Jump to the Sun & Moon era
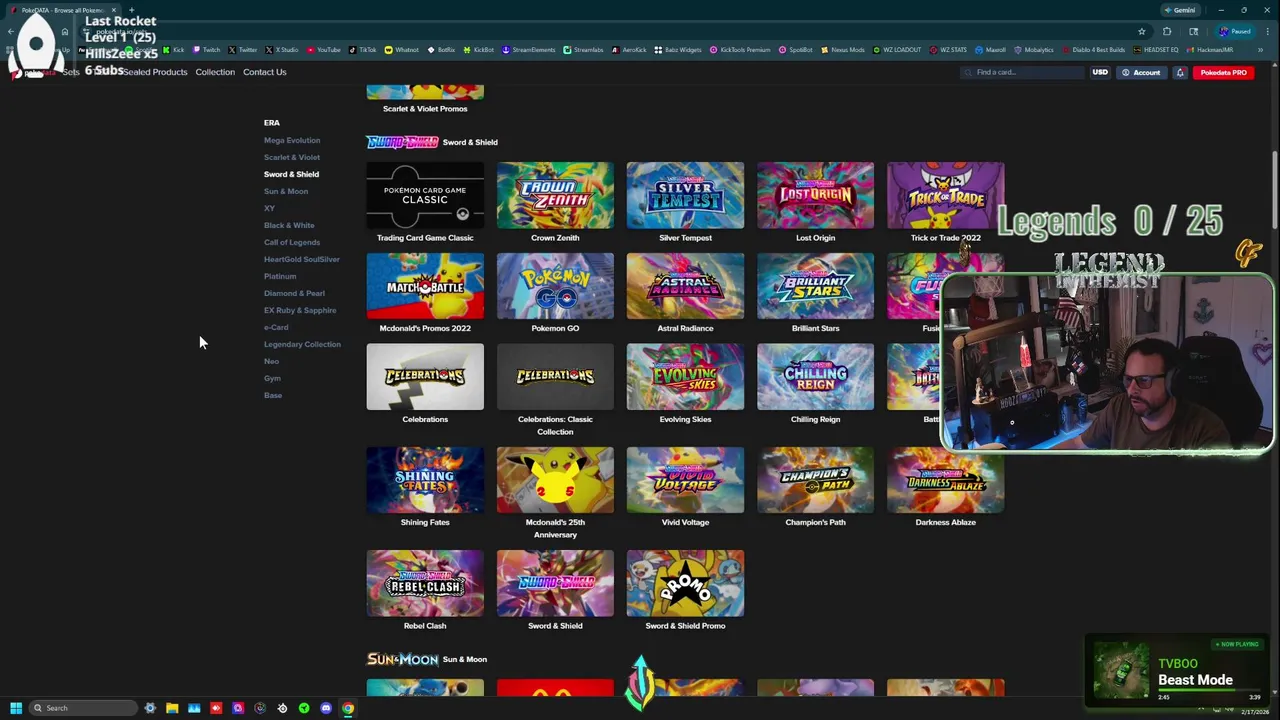1280x720 pixels. (286, 191)
